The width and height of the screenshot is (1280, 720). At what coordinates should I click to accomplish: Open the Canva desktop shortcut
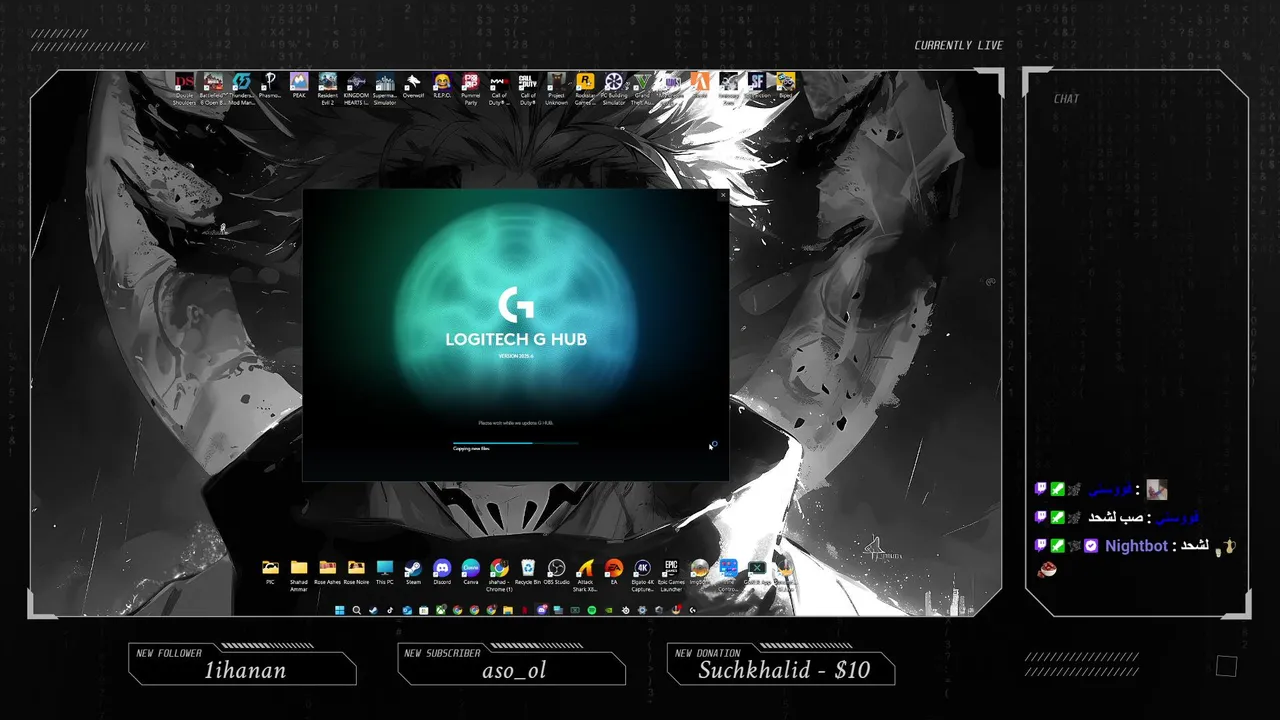(x=471, y=572)
